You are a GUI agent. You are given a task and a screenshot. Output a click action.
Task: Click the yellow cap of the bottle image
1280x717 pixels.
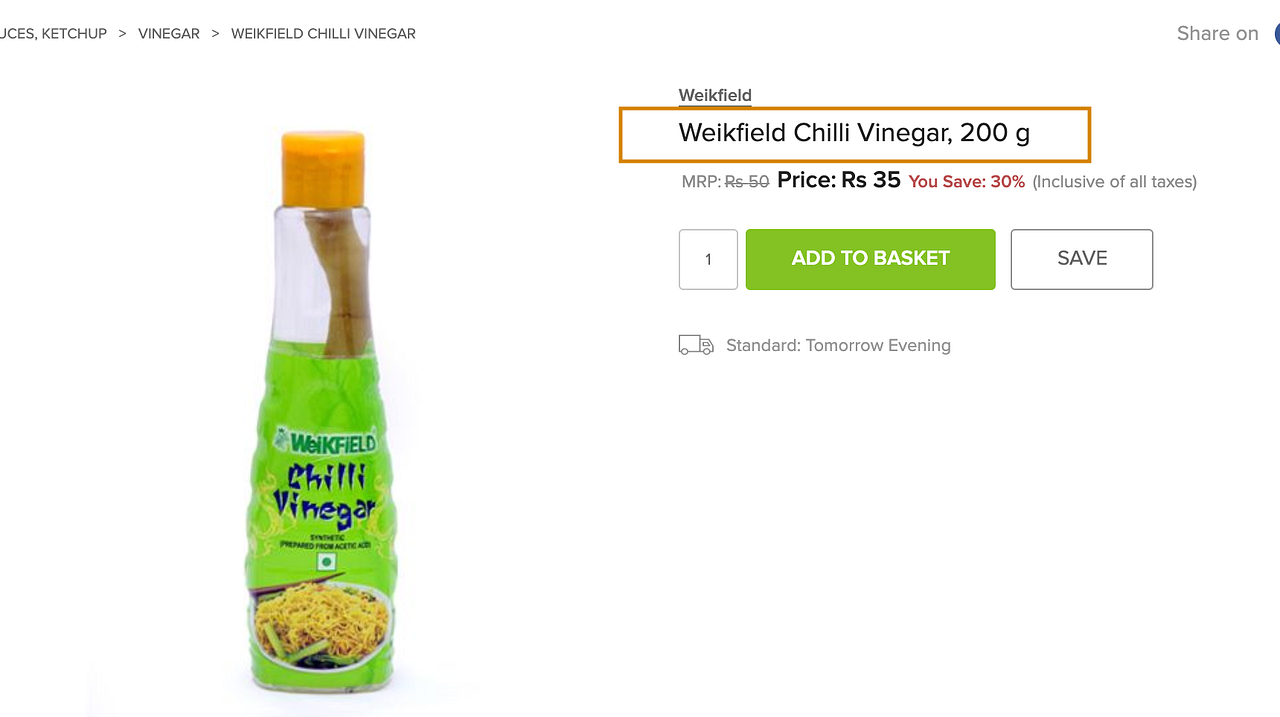(322, 167)
